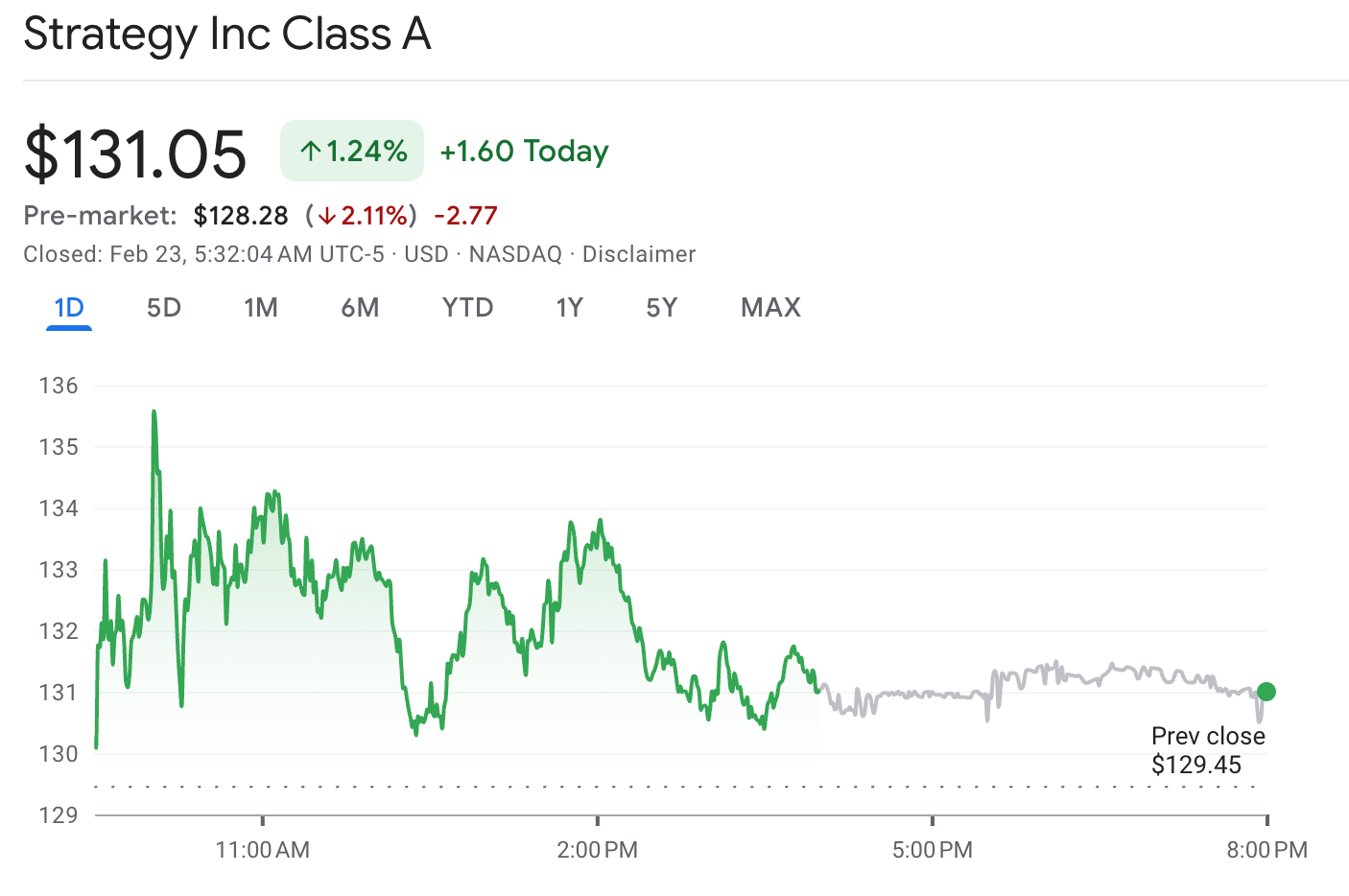This screenshot has height=896, width=1349.
Task: Open the 1M price chart
Action: (x=261, y=307)
